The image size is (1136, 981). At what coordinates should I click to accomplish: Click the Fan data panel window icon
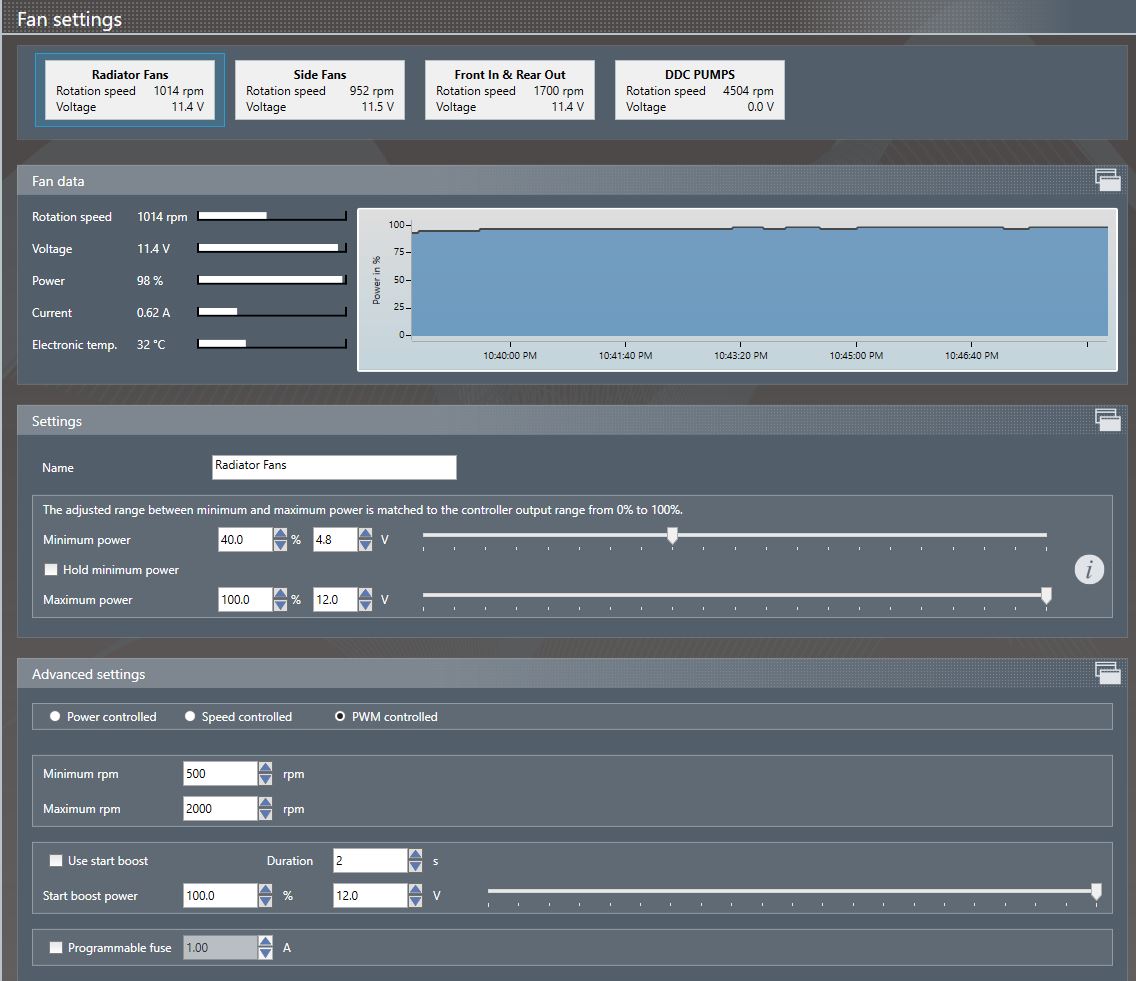pyautogui.click(x=1107, y=180)
